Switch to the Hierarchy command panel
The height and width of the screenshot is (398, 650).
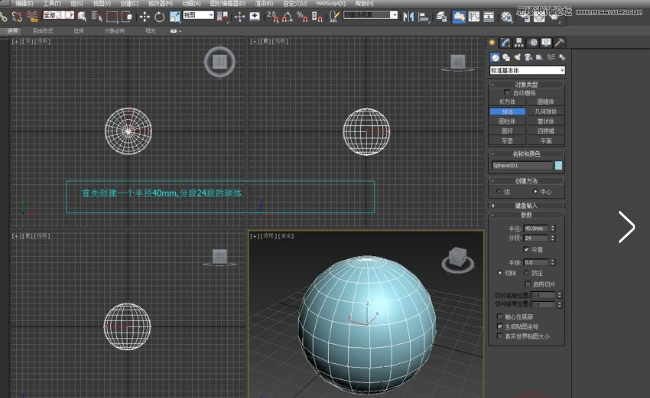519,42
